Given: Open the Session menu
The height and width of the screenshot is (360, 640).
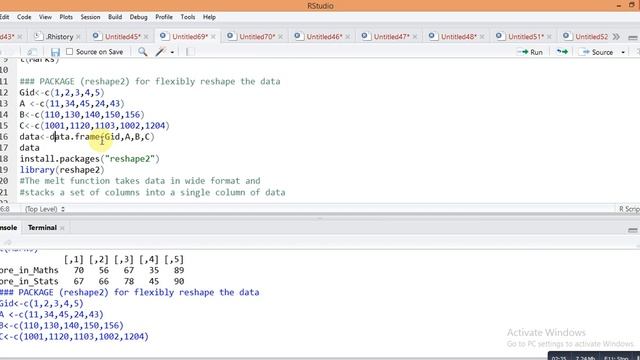Looking at the screenshot, I should point(90,17).
